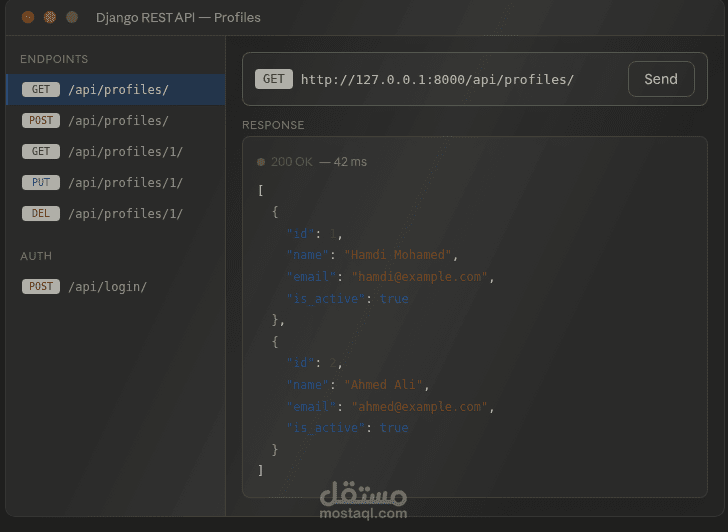Click the GET method badge in URL bar
Screen dimensions: 728x532
click(273, 79)
